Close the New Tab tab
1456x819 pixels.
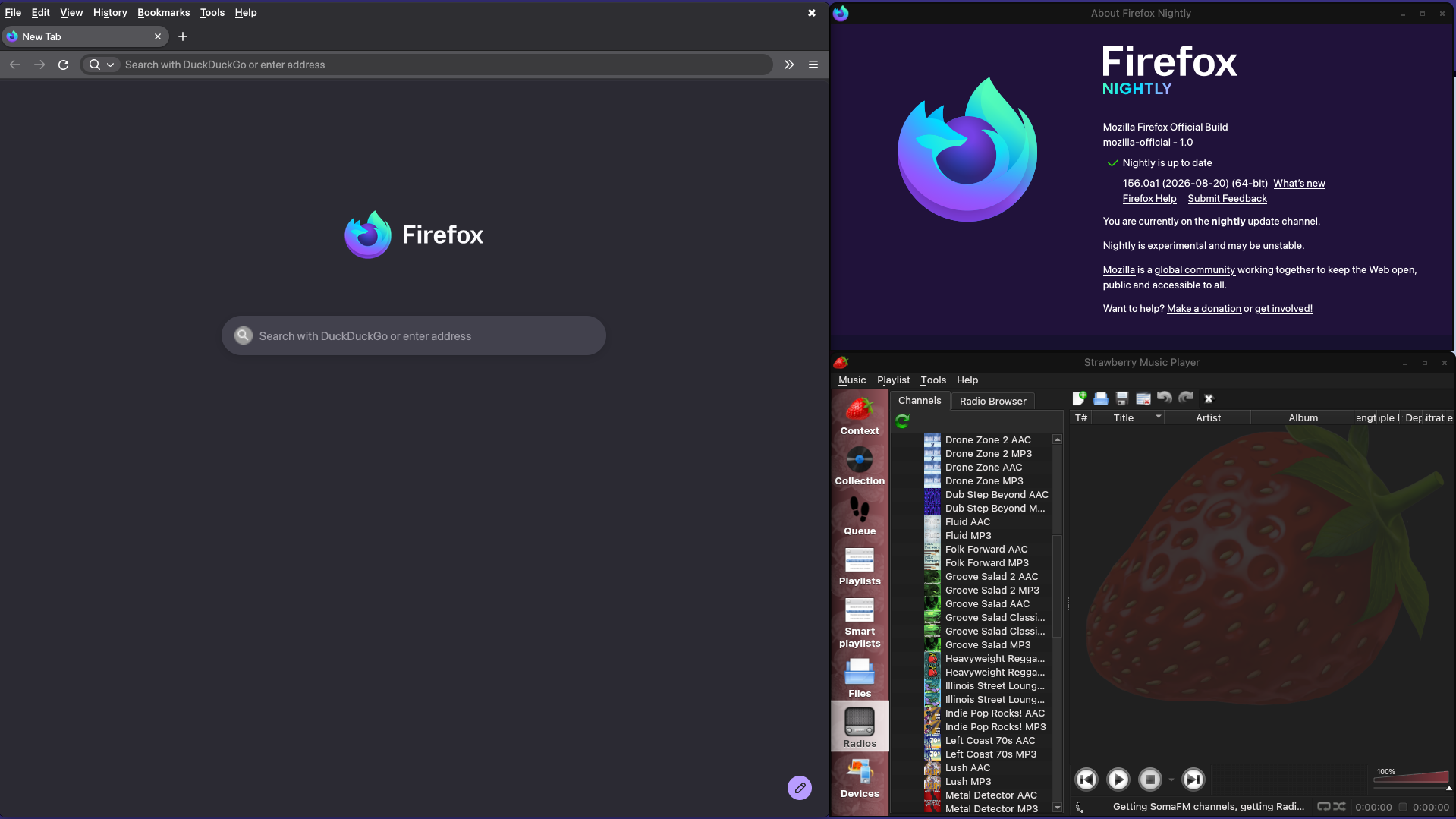click(x=158, y=36)
